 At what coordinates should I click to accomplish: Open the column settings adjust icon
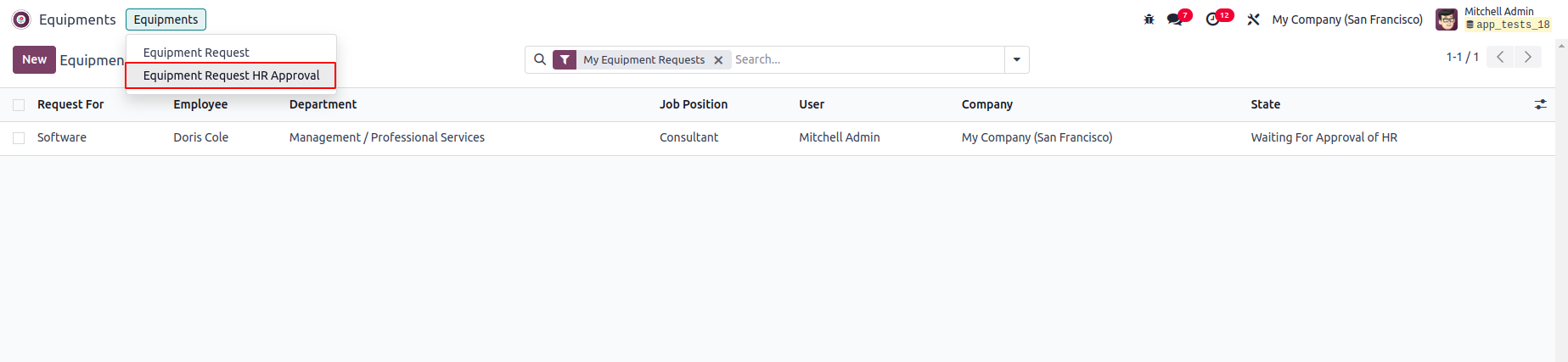click(x=1540, y=104)
